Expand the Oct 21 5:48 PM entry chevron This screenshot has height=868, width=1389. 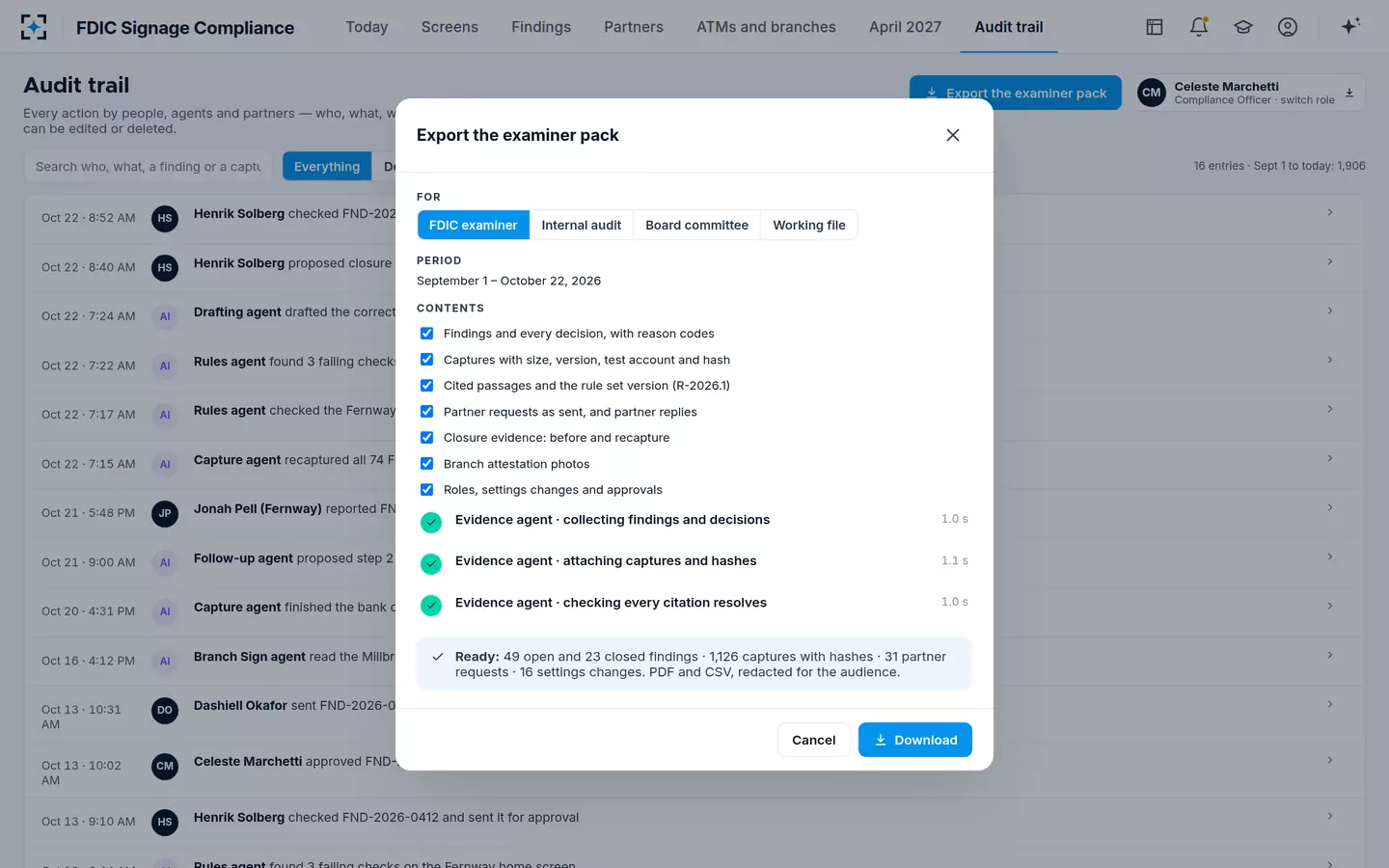point(1330,507)
